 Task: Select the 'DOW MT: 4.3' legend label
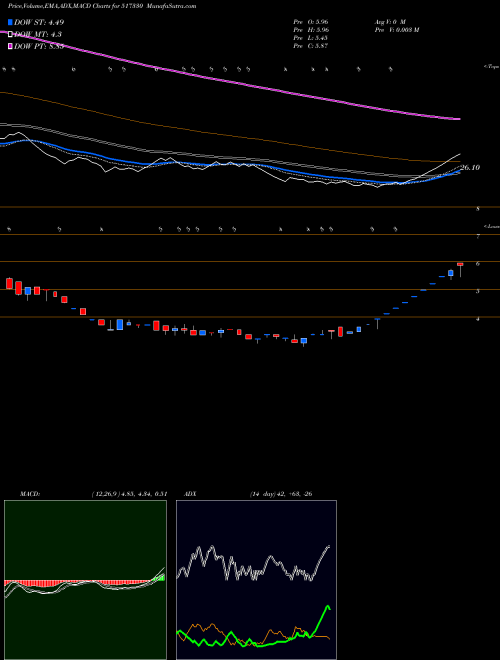click(x=38, y=34)
